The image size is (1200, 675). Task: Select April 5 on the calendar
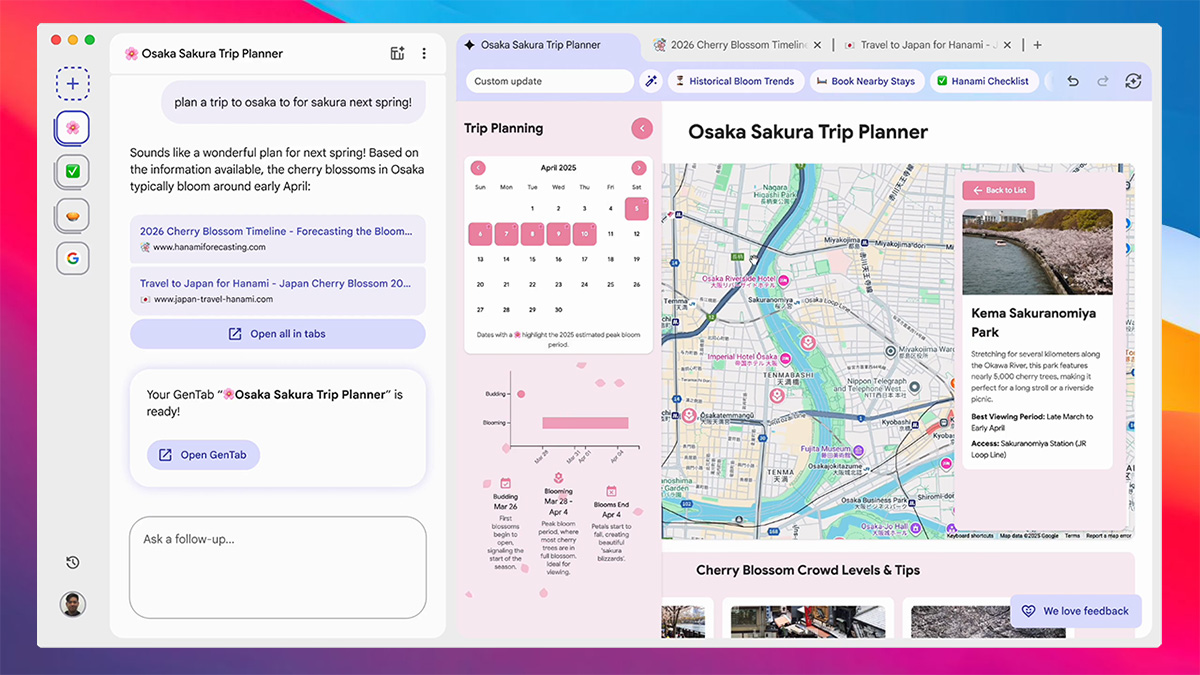click(636, 209)
